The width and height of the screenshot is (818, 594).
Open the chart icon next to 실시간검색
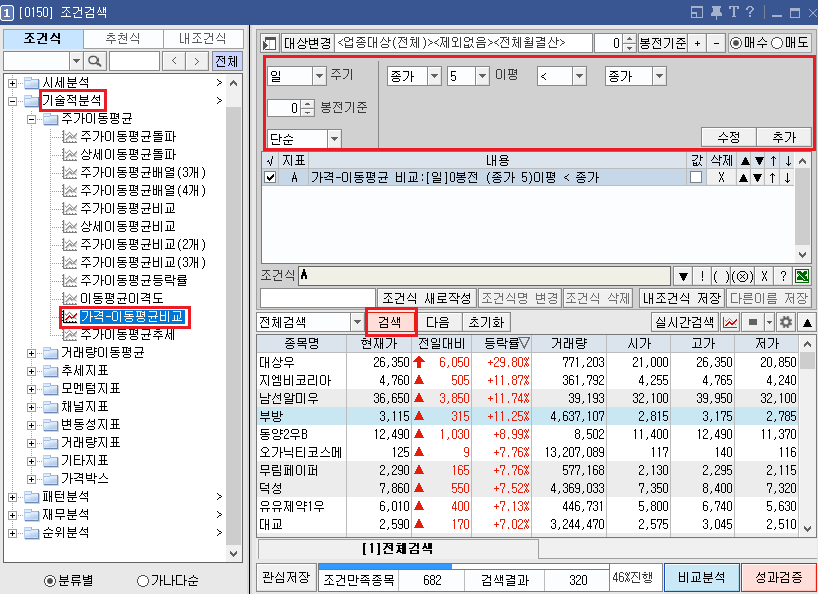pyautogui.click(x=730, y=322)
